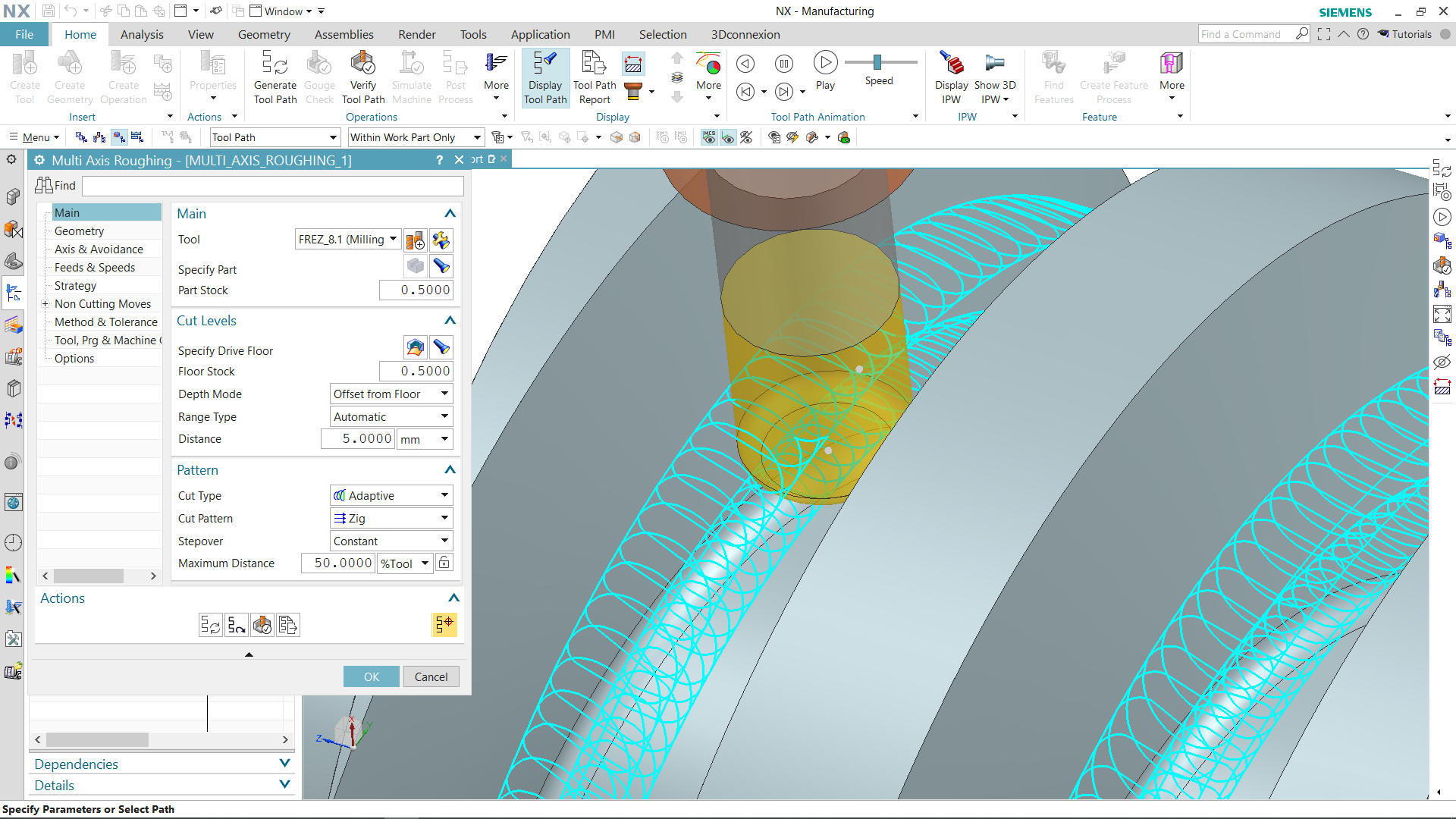
Task: Open help for Multi Axis Roughing dialog
Action: 440,160
